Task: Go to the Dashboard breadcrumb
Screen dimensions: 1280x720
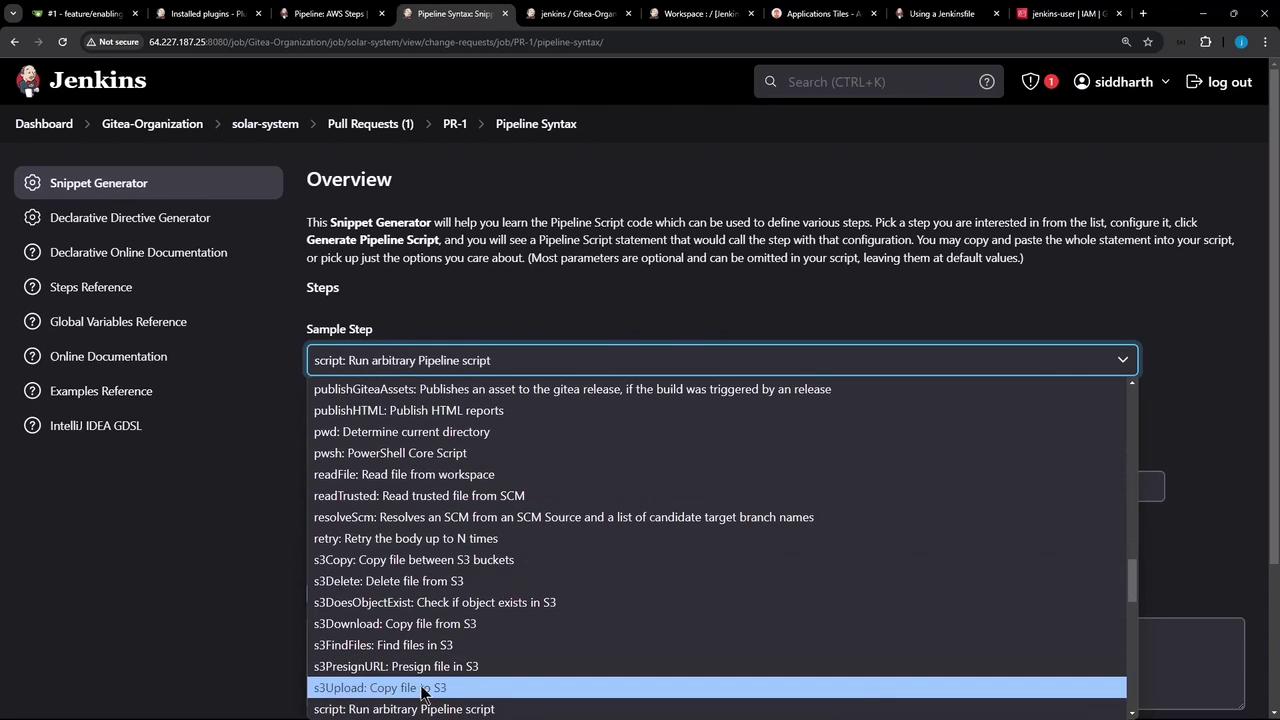Action: pos(44,124)
